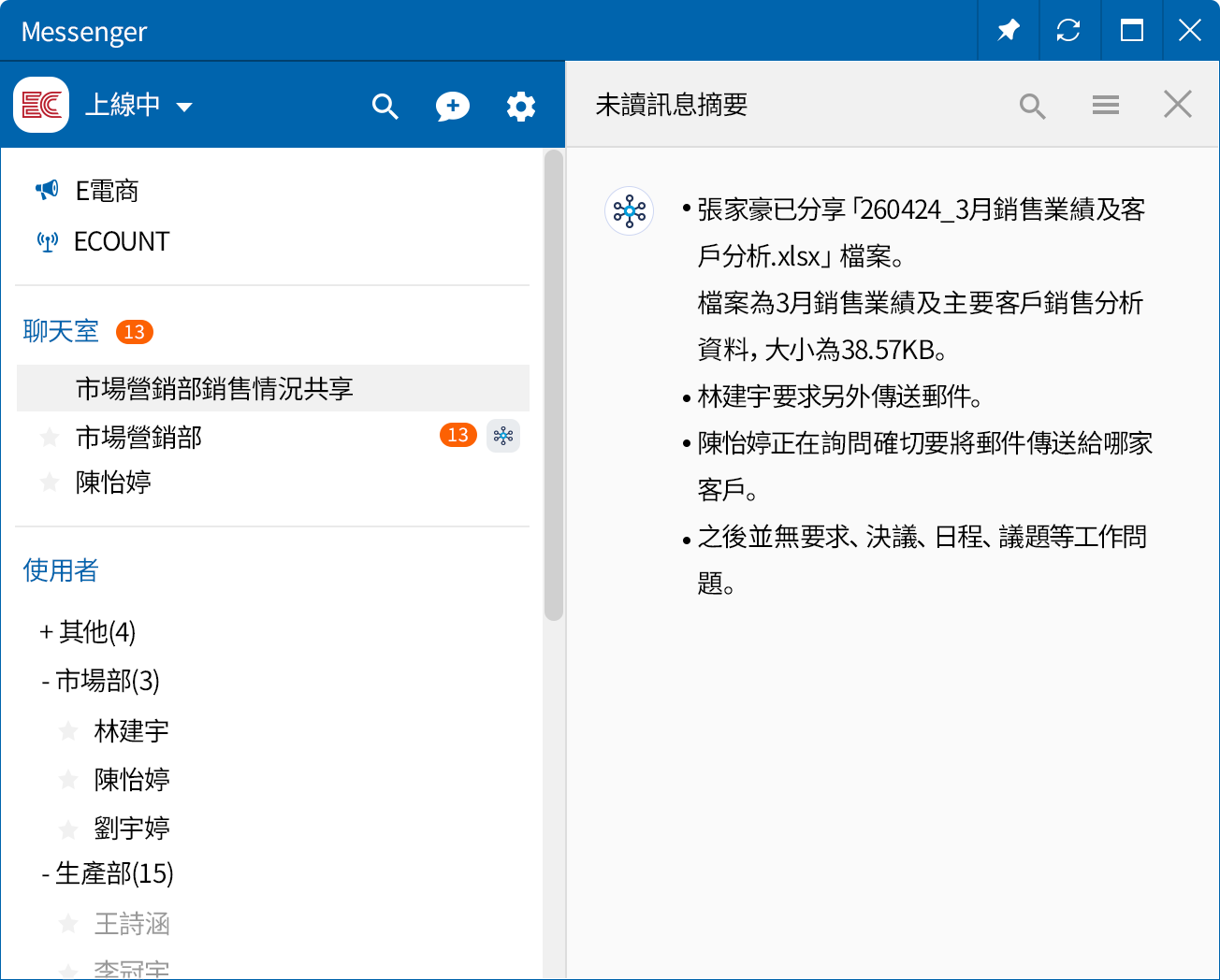The width and height of the screenshot is (1220, 980).
Task: Select user 林建宇
Action: pyautogui.click(x=132, y=730)
